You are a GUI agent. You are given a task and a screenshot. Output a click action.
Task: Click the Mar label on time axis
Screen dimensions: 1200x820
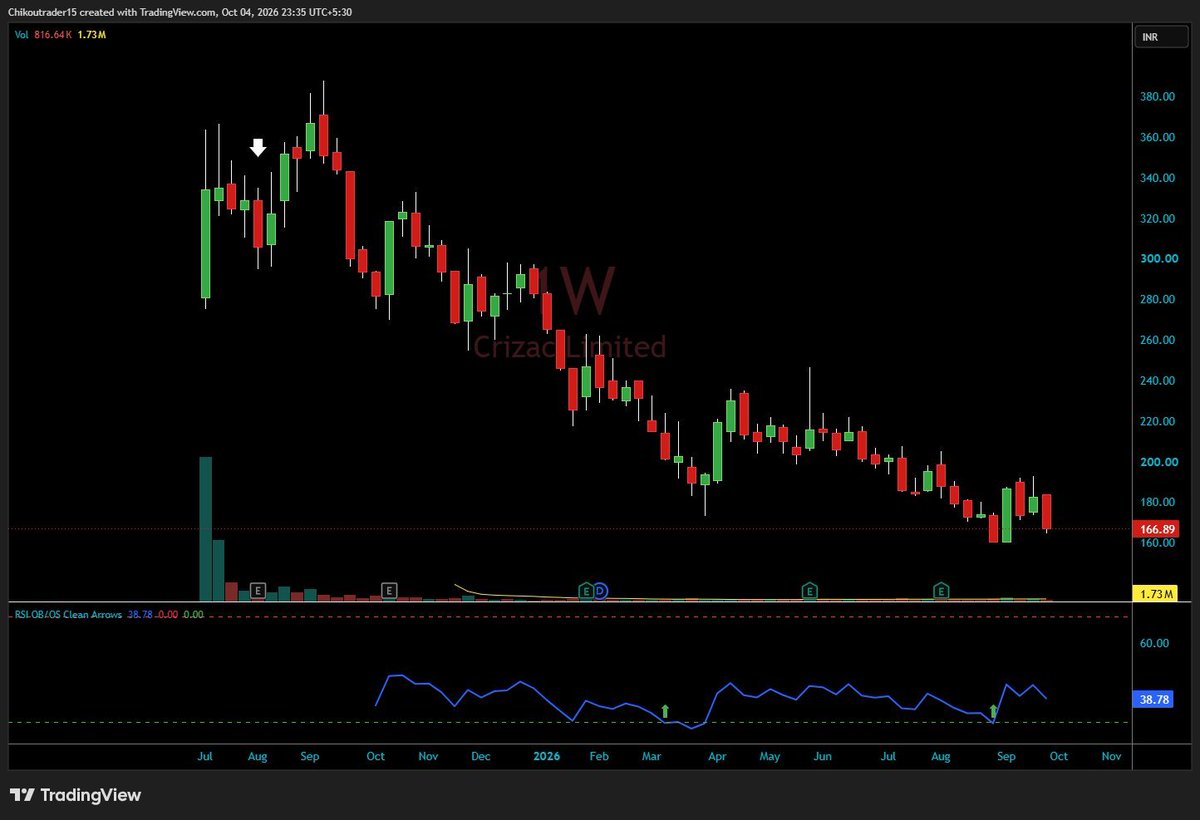[x=652, y=757]
